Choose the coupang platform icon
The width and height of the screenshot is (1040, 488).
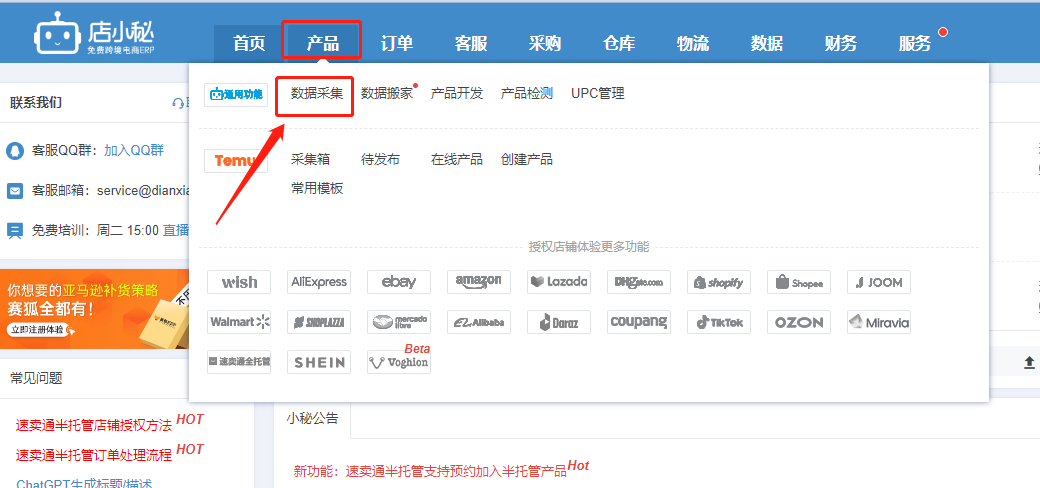coord(639,322)
